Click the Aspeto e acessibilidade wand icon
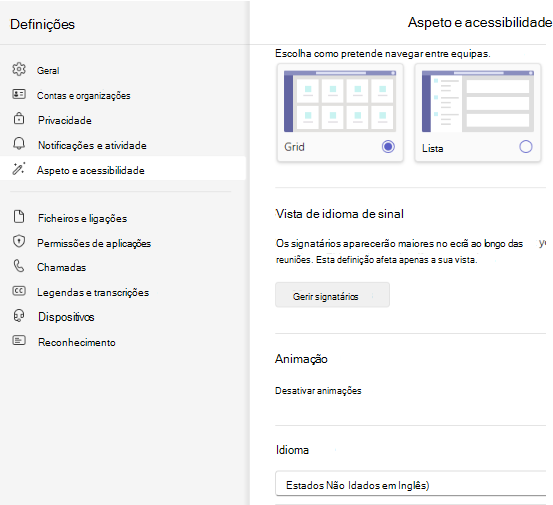Image resolution: width=553 pixels, height=505 pixels. tap(19, 169)
